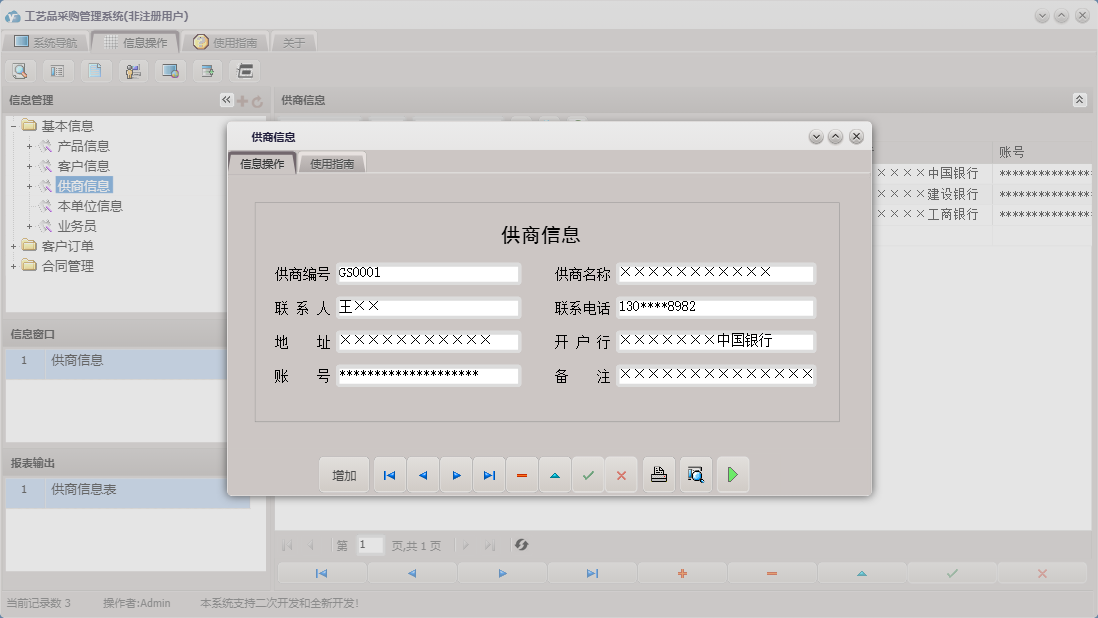Click previous-record arrow in bottom bar
The width and height of the screenshot is (1098, 618).
pos(412,573)
